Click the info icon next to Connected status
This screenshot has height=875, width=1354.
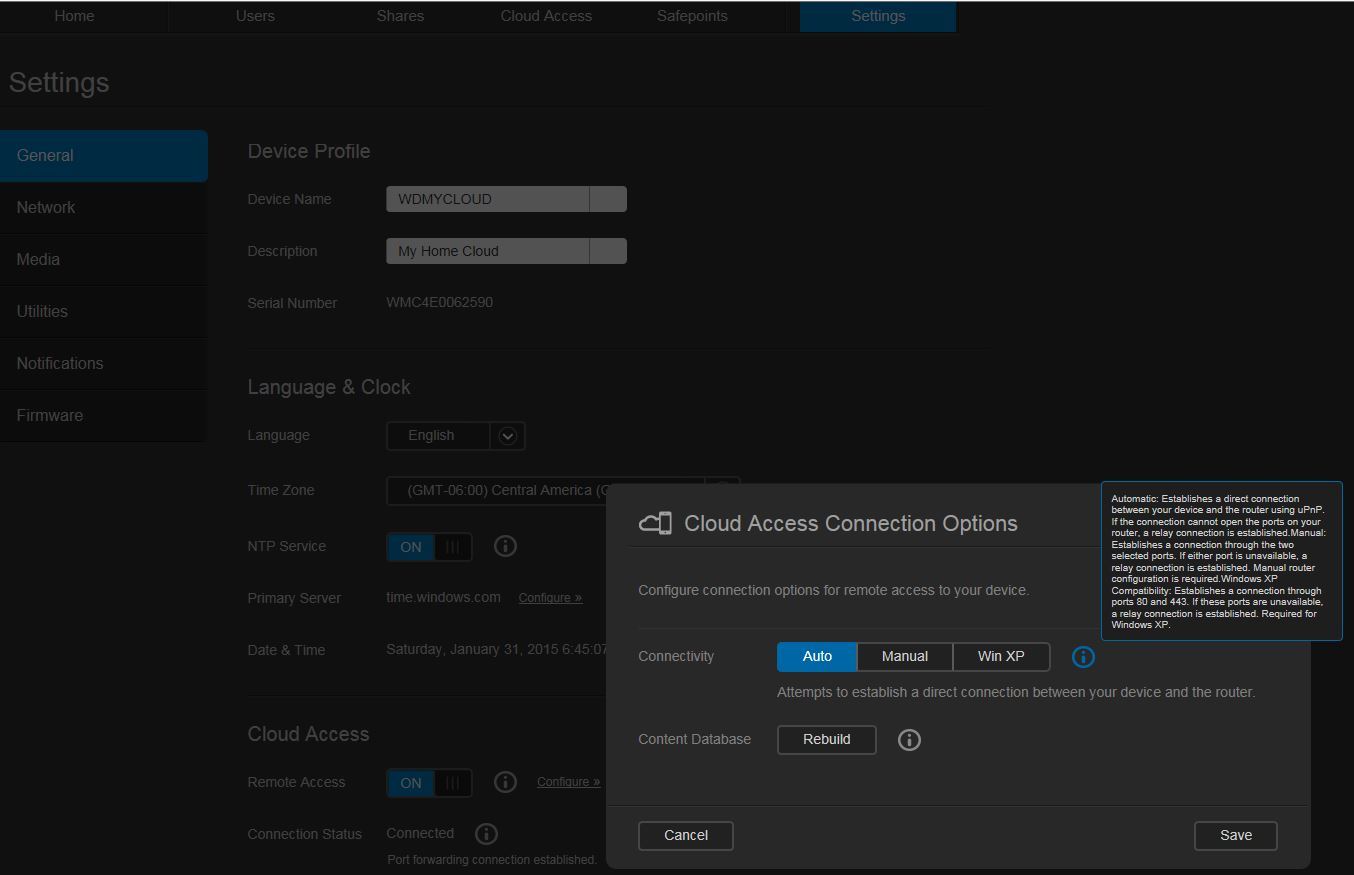point(487,834)
